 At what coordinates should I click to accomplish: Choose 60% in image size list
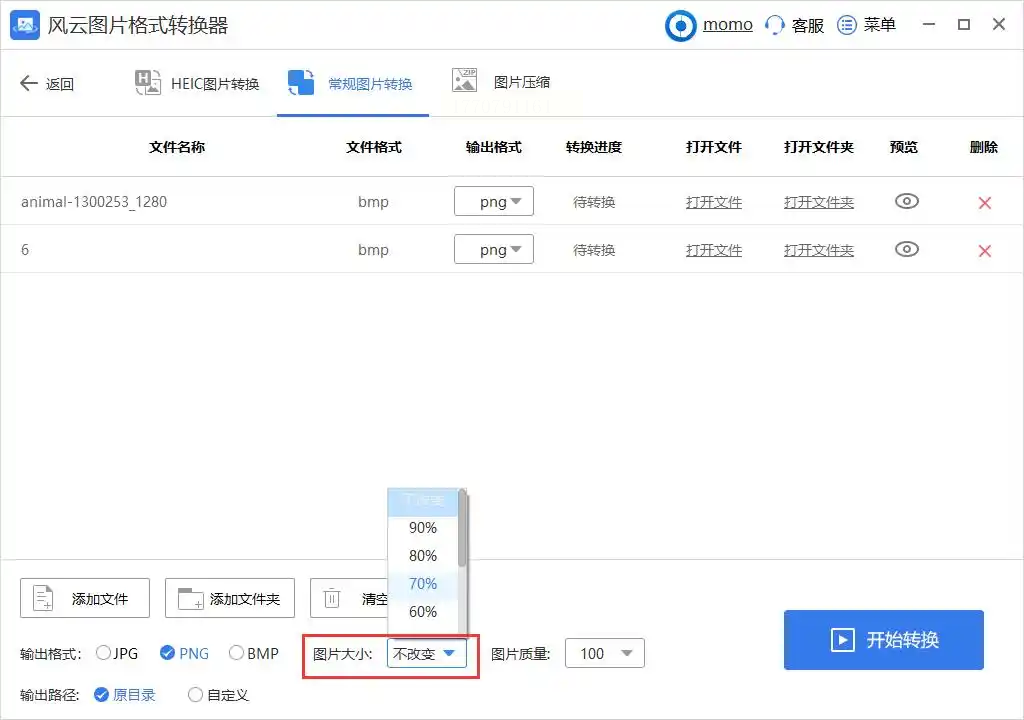[x=423, y=612]
